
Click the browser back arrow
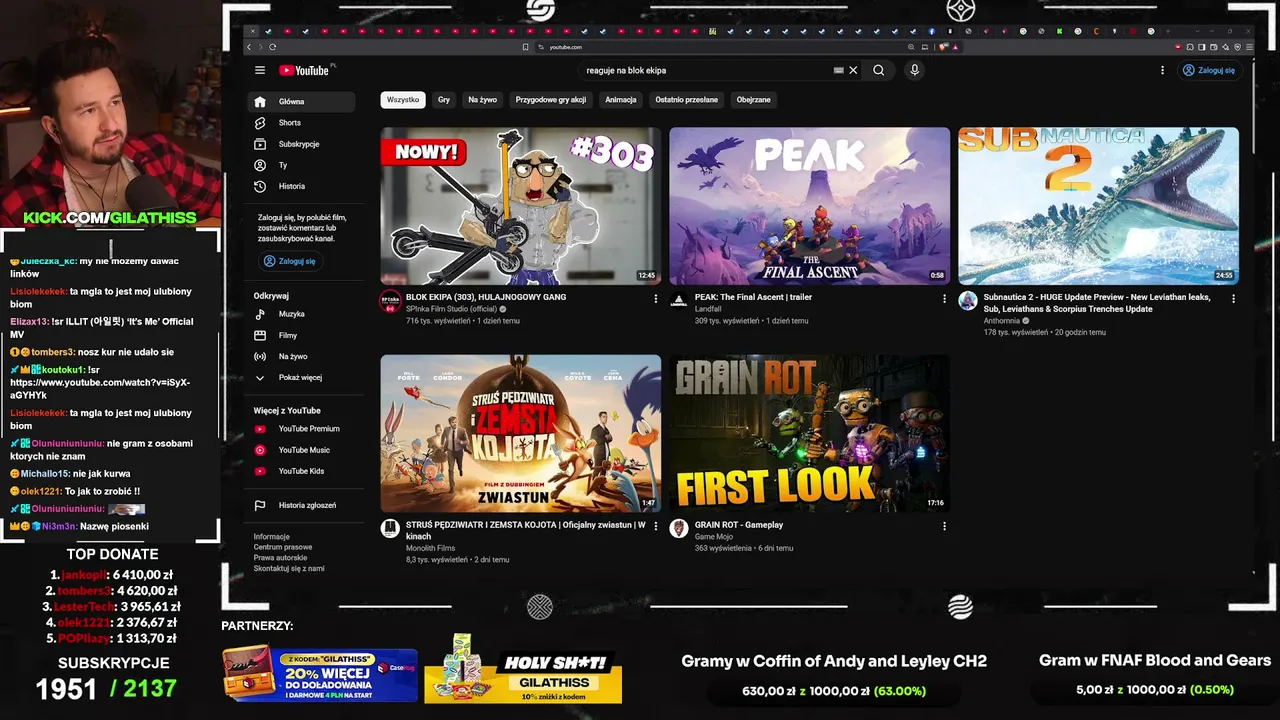coord(250,47)
